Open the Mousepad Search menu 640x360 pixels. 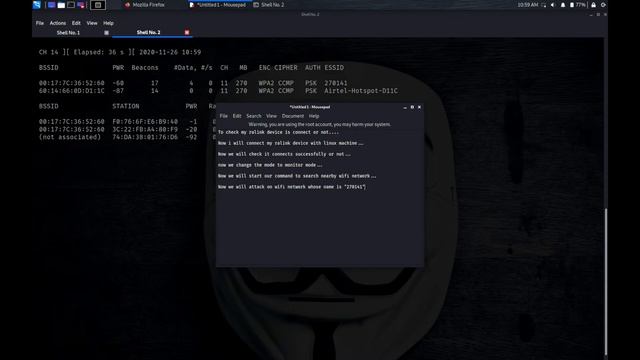(x=253, y=116)
